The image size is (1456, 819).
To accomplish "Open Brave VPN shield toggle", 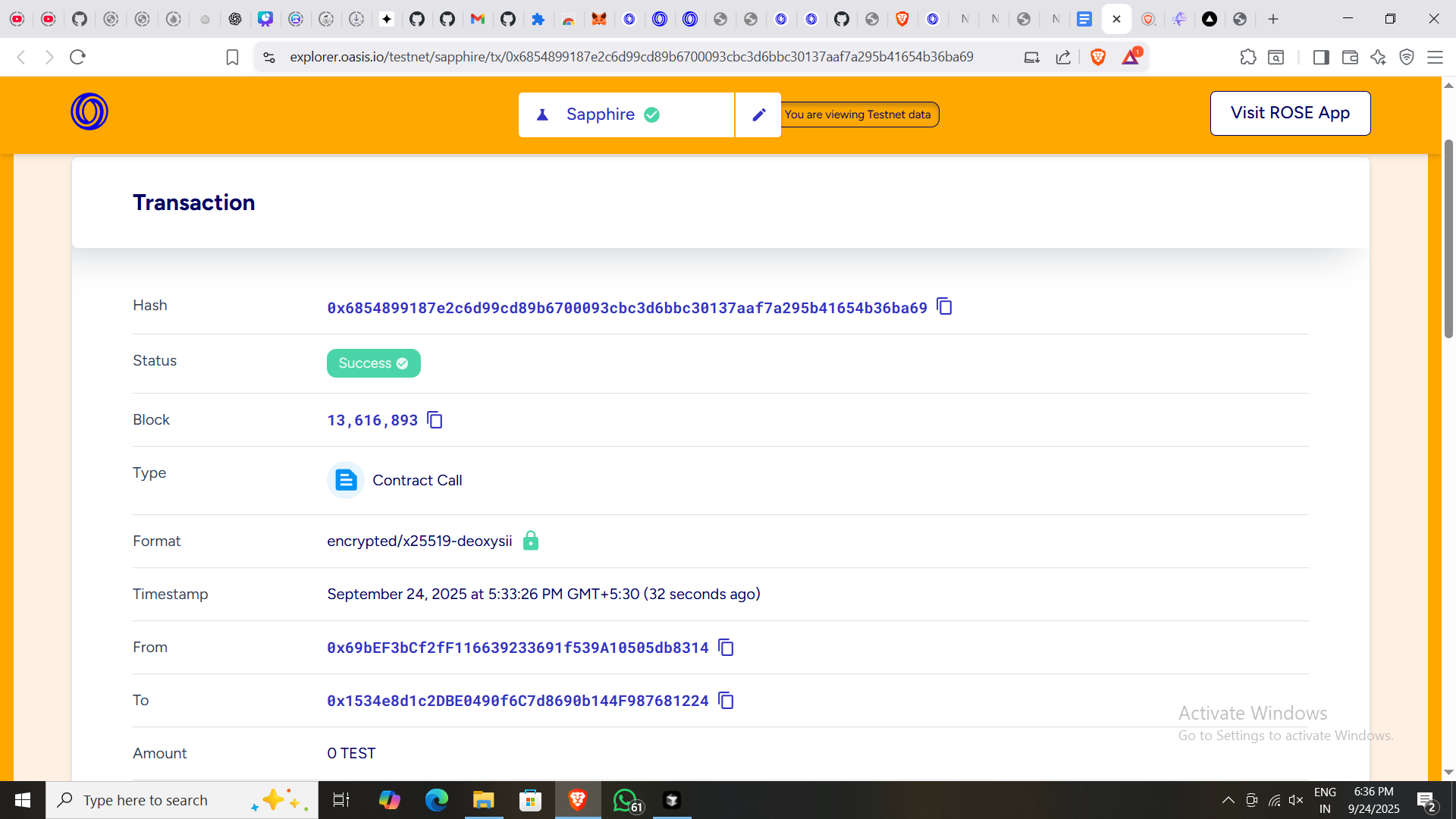I will pyautogui.click(x=1407, y=57).
